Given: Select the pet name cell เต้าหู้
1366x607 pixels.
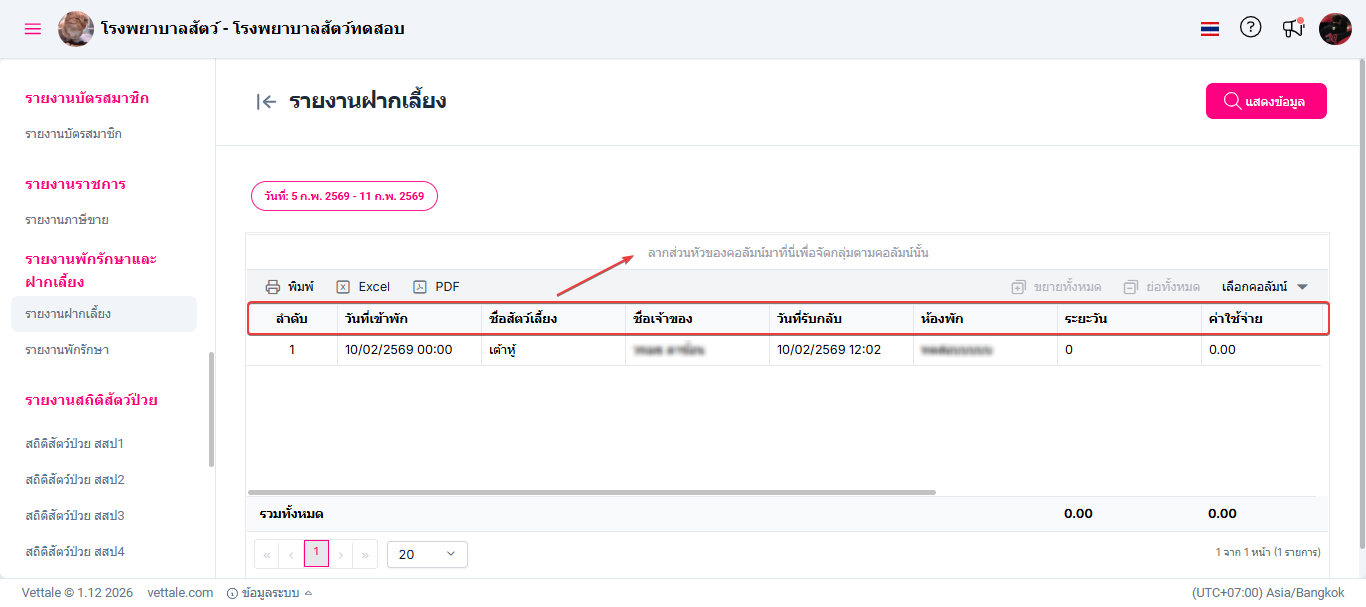Looking at the screenshot, I should click(x=553, y=350).
